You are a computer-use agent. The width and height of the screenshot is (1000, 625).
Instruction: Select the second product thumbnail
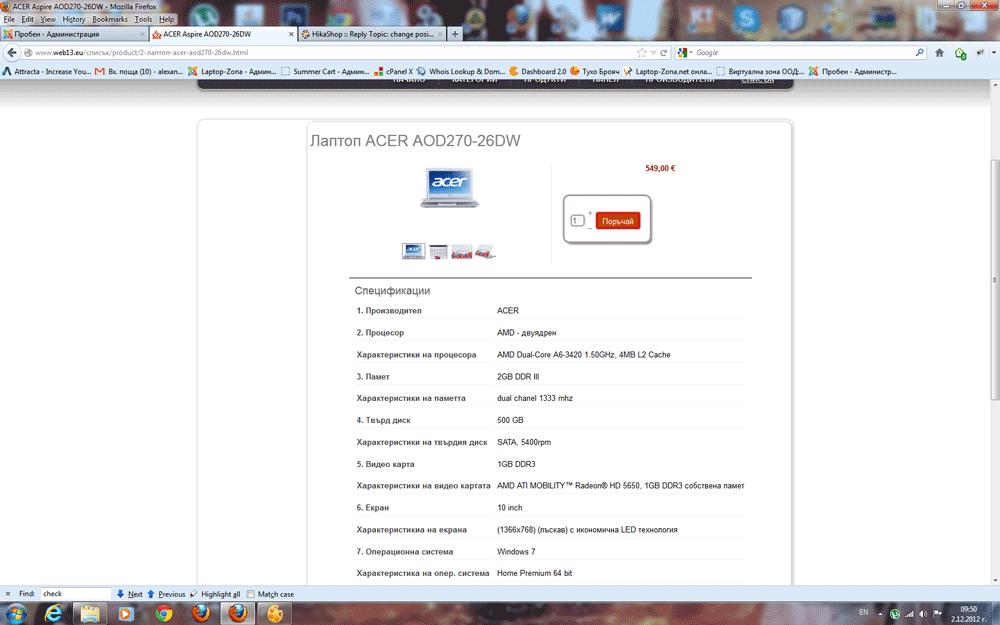[x=438, y=251]
